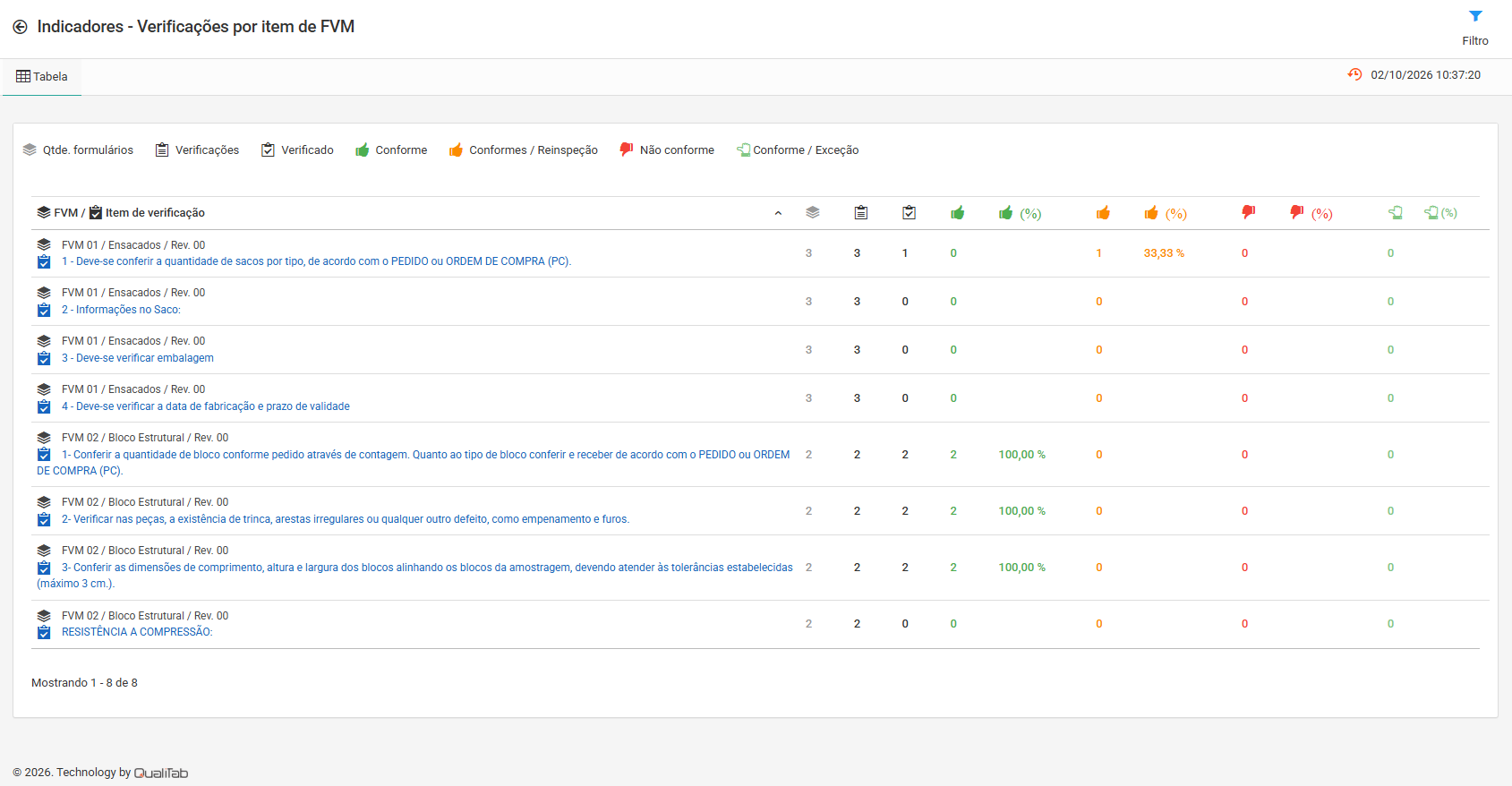The height and width of the screenshot is (786, 1512).
Task: Toggle sort chevron on FVM item column
Action: (x=778, y=213)
